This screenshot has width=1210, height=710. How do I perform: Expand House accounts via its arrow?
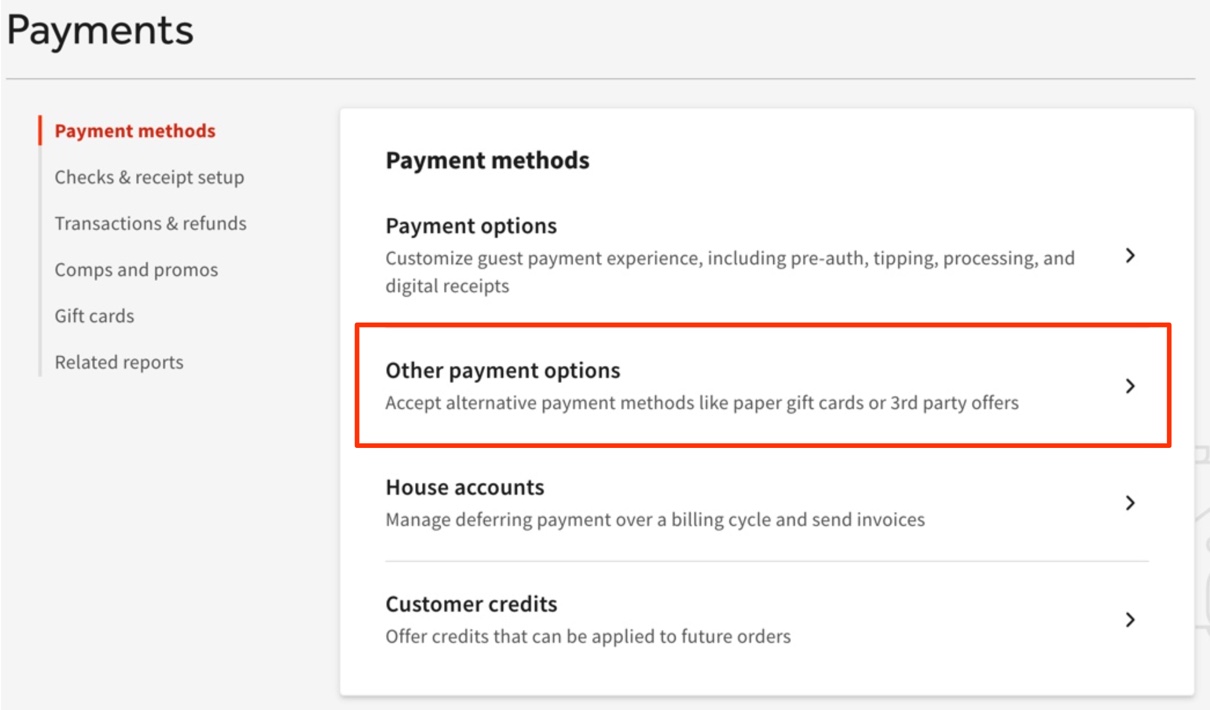pos(1129,503)
